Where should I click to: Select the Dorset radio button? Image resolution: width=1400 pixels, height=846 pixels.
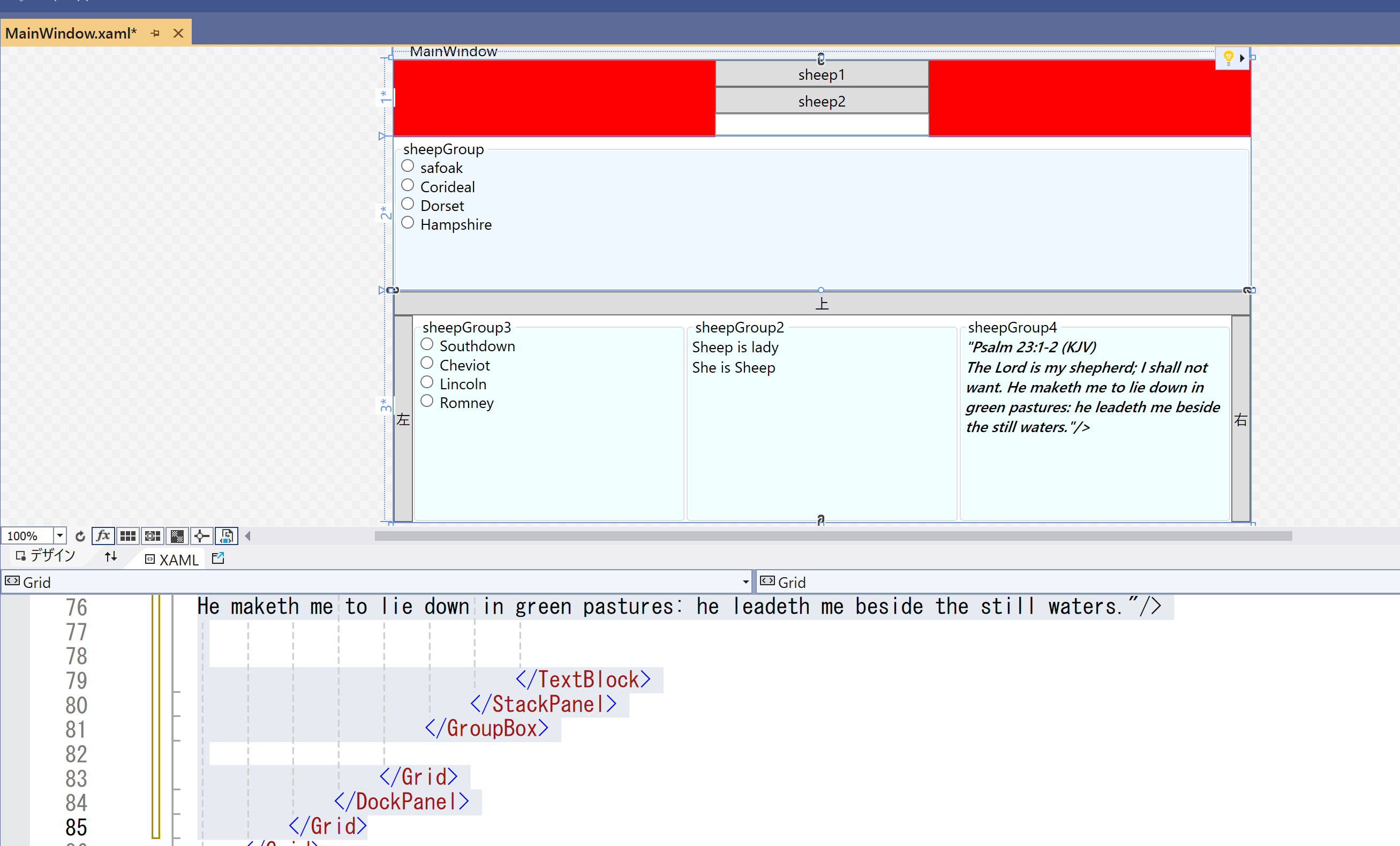coord(408,204)
